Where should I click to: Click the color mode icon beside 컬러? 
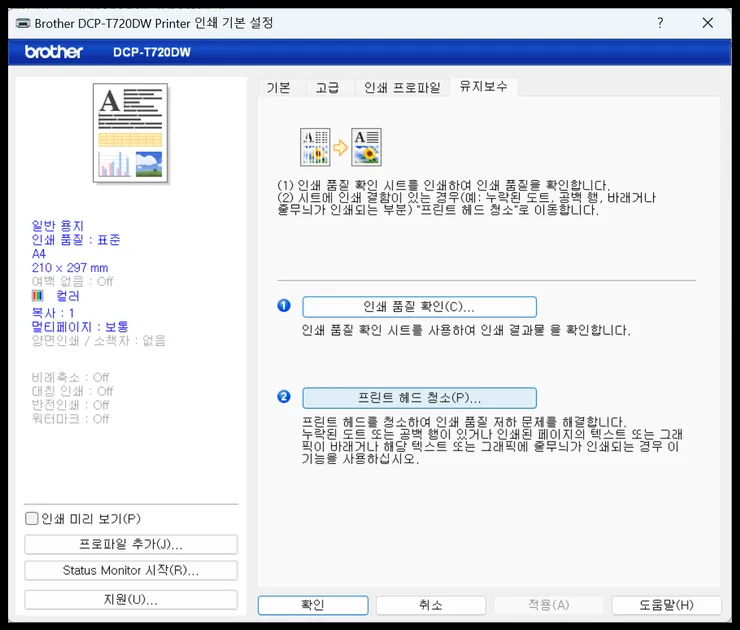tap(38, 296)
